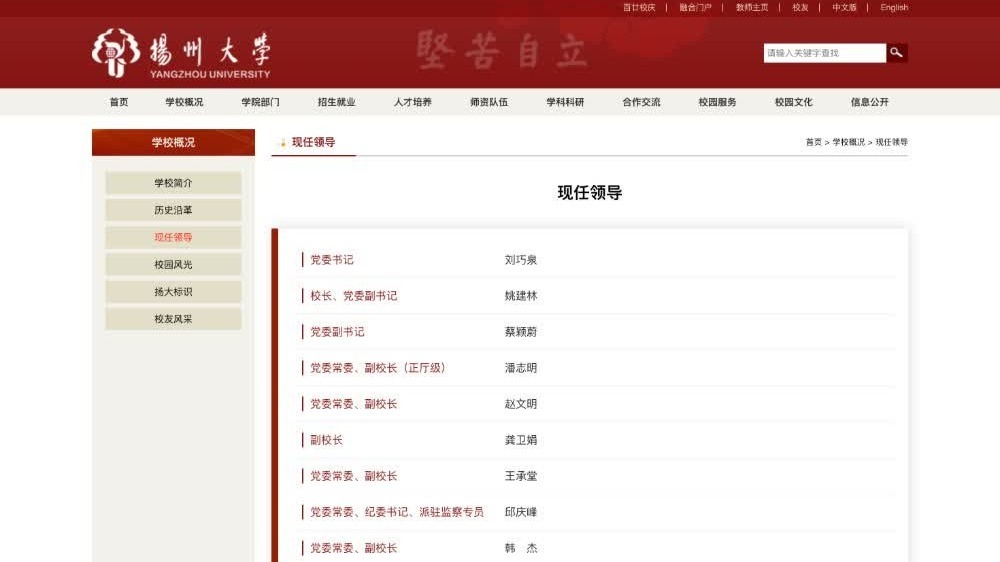
Task: Click leader name 刘巧泉
Action: [x=520, y=260]
